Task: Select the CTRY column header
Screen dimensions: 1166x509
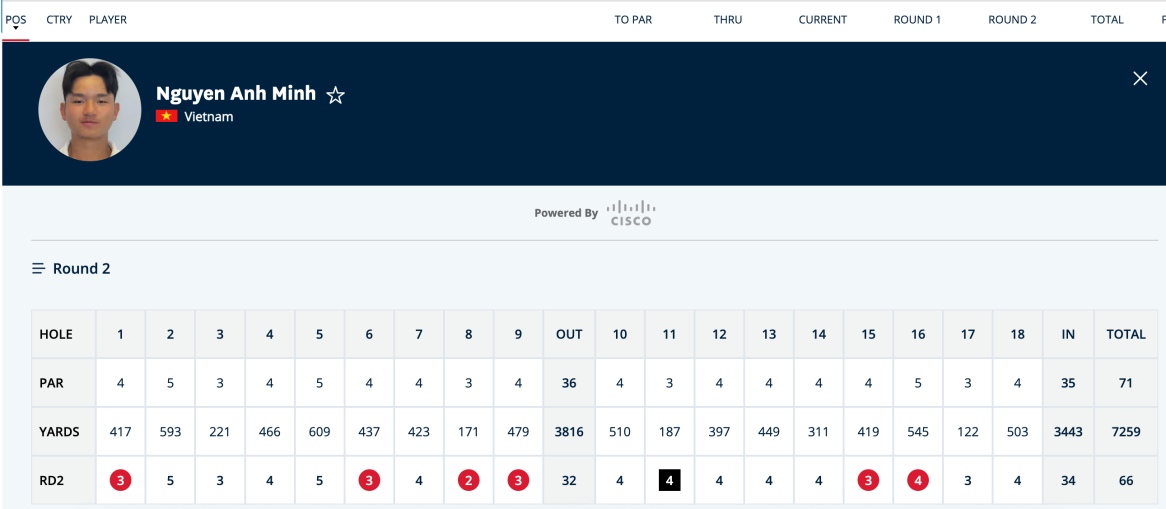Action: pyautogui.click(x=59, y=20)
